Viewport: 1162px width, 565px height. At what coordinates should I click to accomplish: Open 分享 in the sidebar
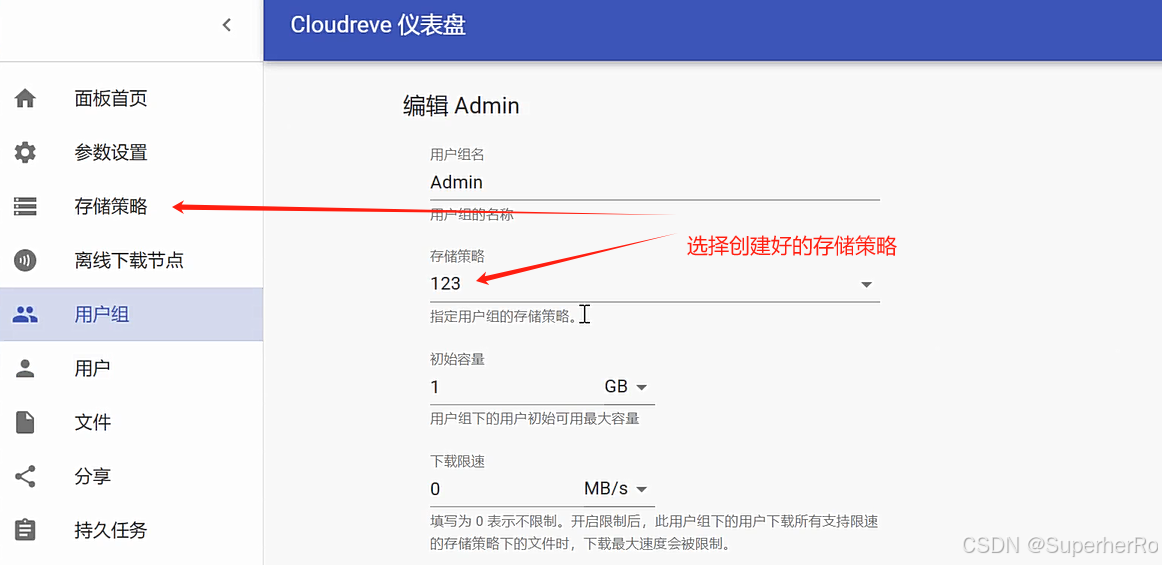point(131,476)
